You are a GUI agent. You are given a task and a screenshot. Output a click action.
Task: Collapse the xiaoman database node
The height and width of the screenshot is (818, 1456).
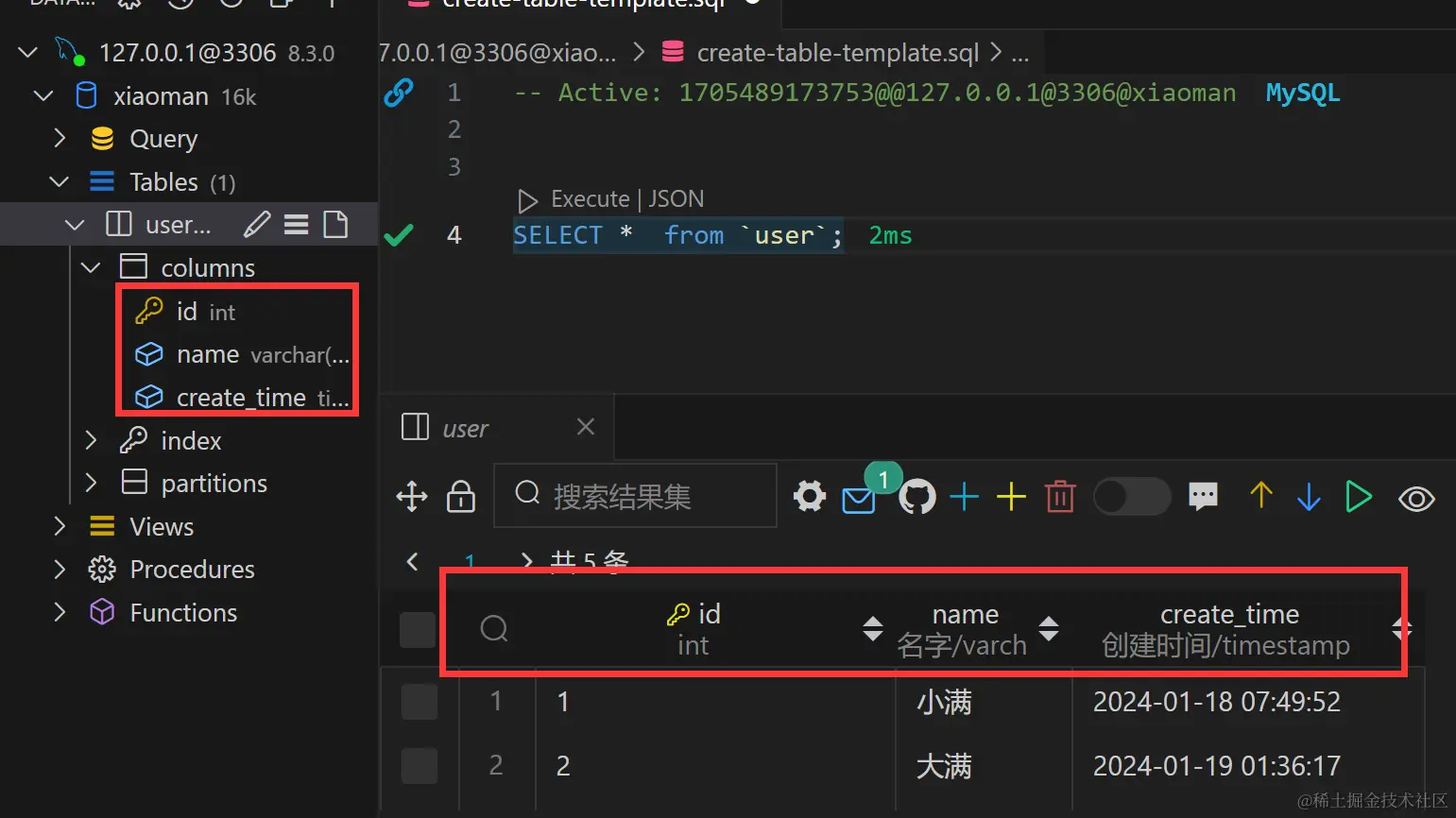[x=43, y=95]
